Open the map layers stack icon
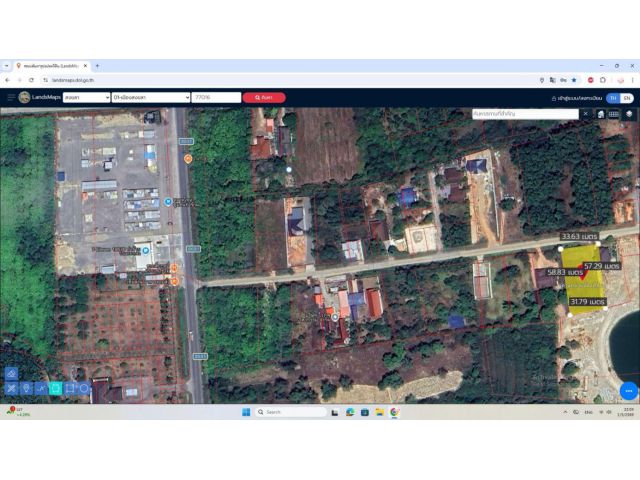This screenshot has height=480, width=640. point(629,114)
